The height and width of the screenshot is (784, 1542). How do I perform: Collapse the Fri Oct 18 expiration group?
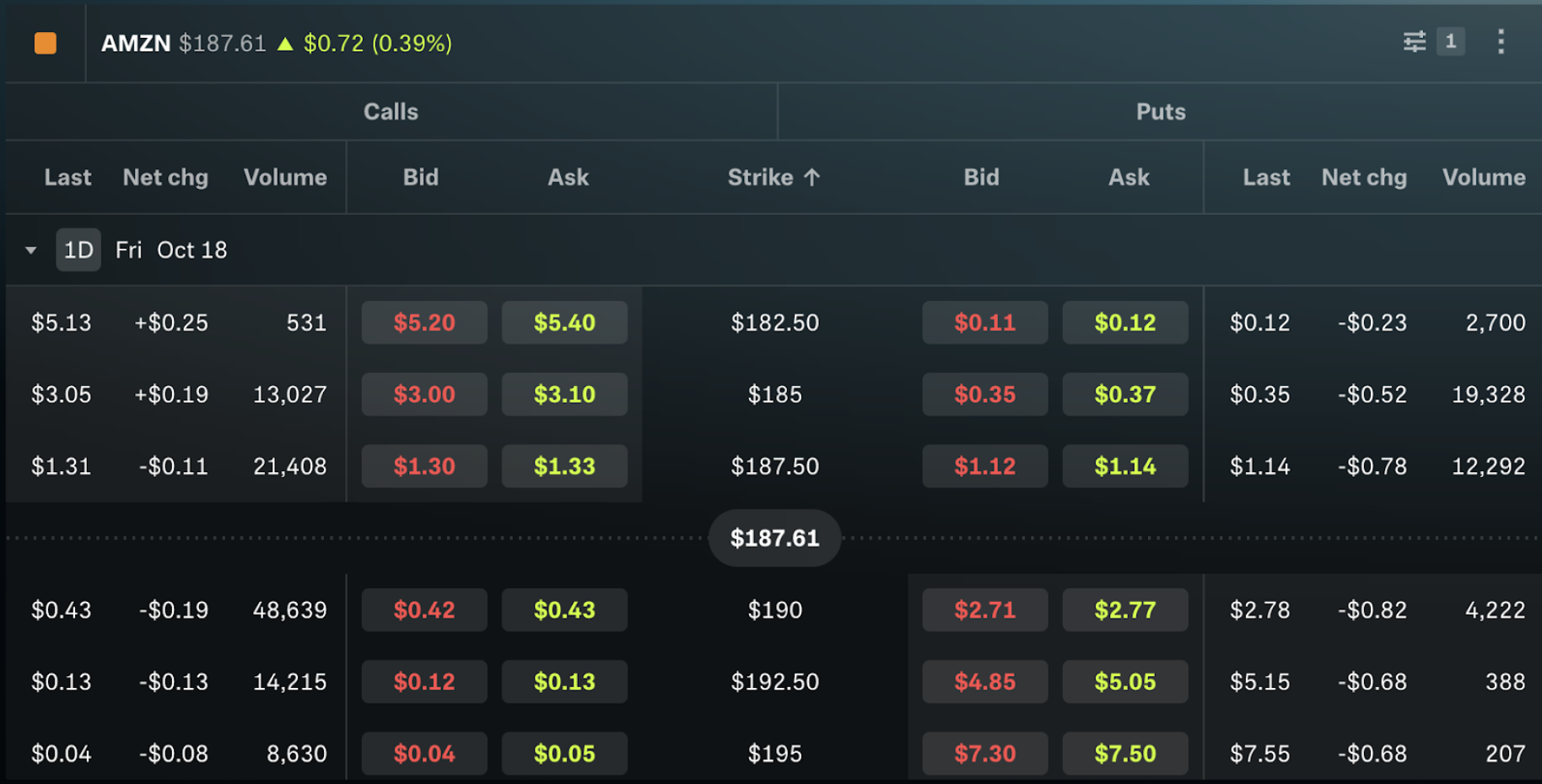pos(31,250)
